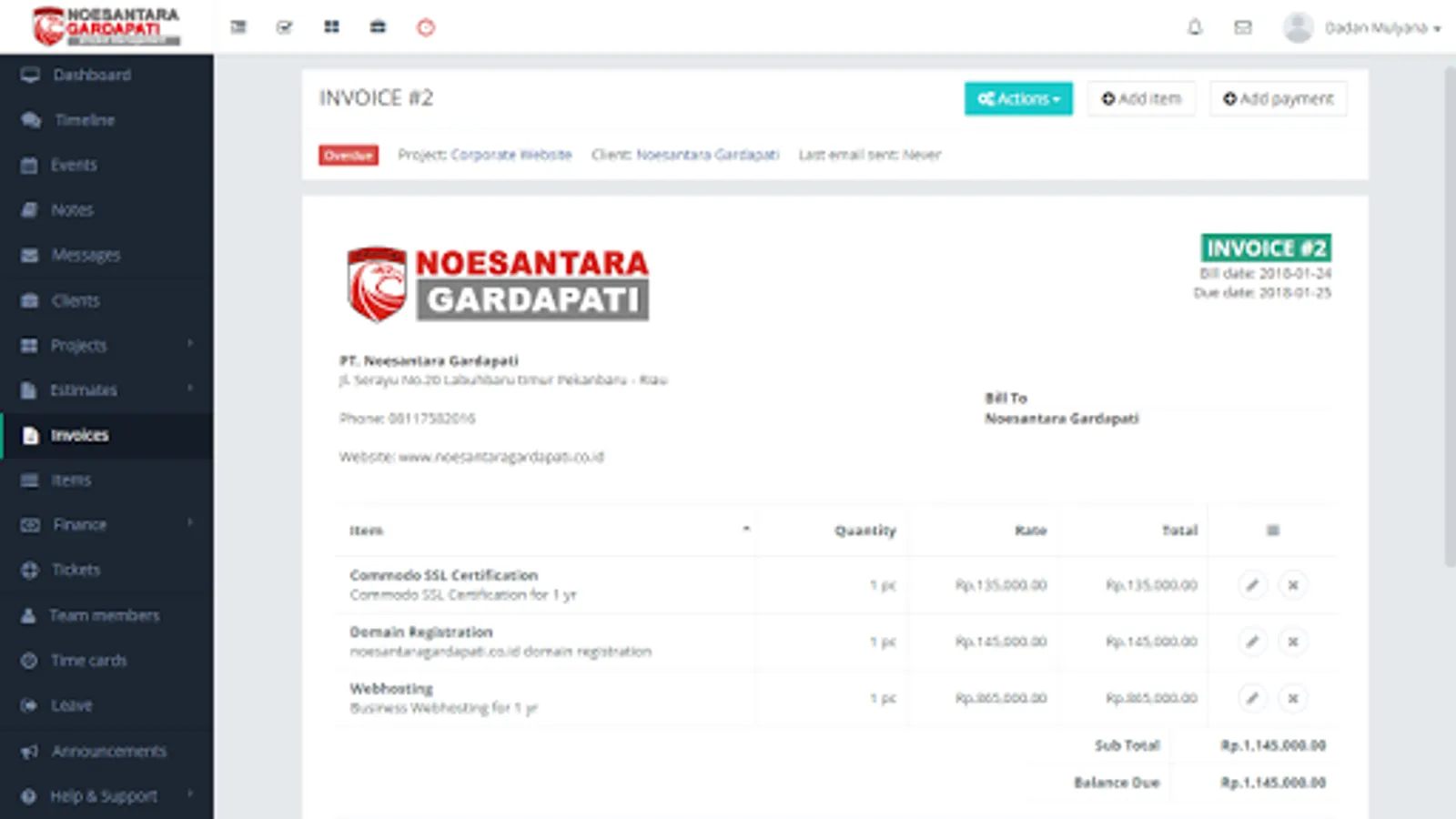The width and height of the screenshot is (1456, 819).
Task: Click the Last email sent: Never text
Action: click(x=870, y=155)
